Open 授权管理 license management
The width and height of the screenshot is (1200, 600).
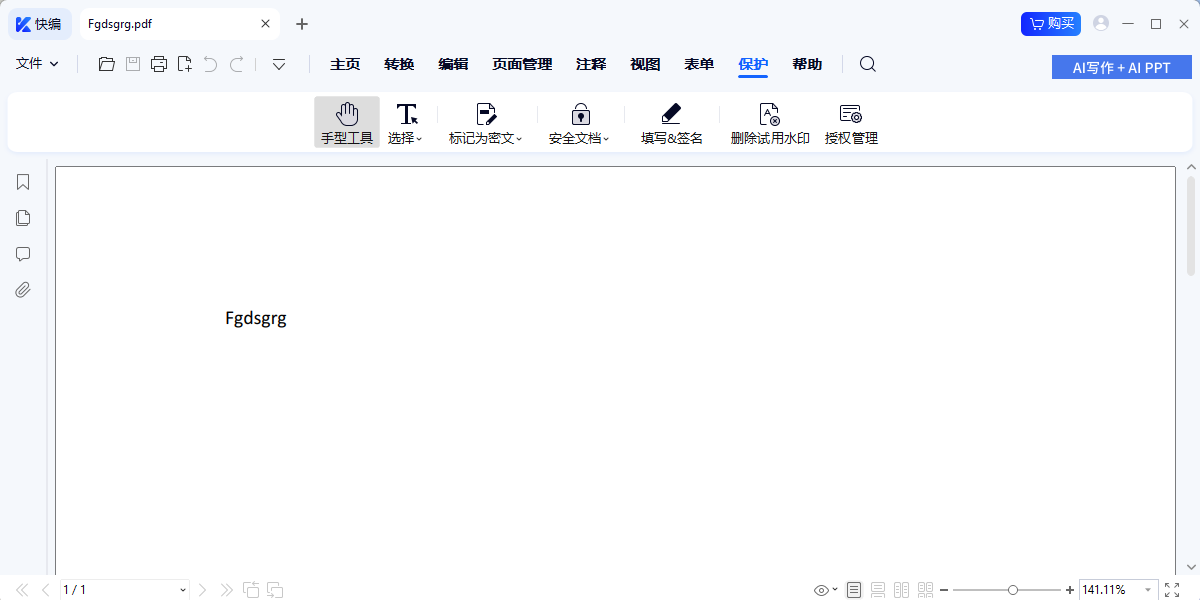(851, 123)
